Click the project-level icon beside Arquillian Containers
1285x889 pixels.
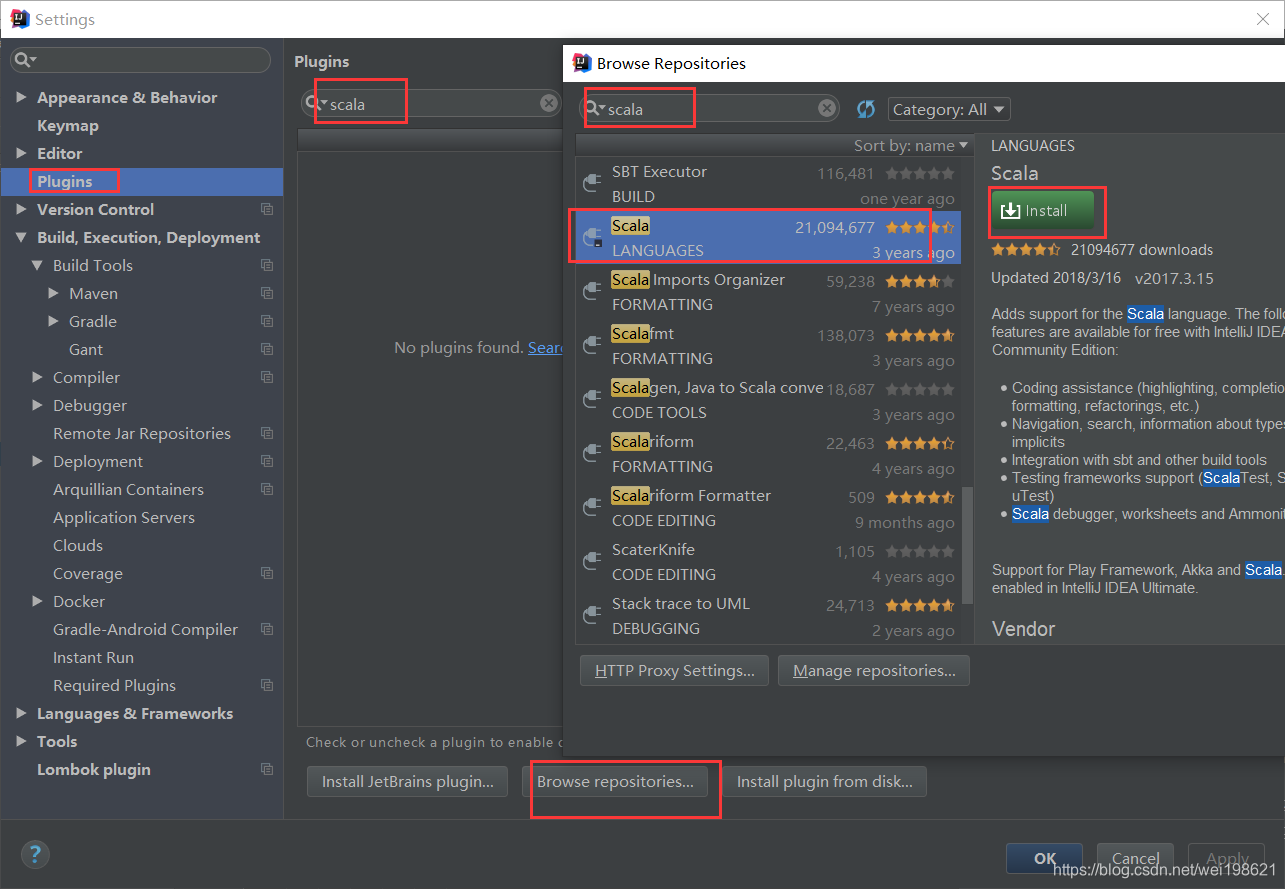point(267,489)
